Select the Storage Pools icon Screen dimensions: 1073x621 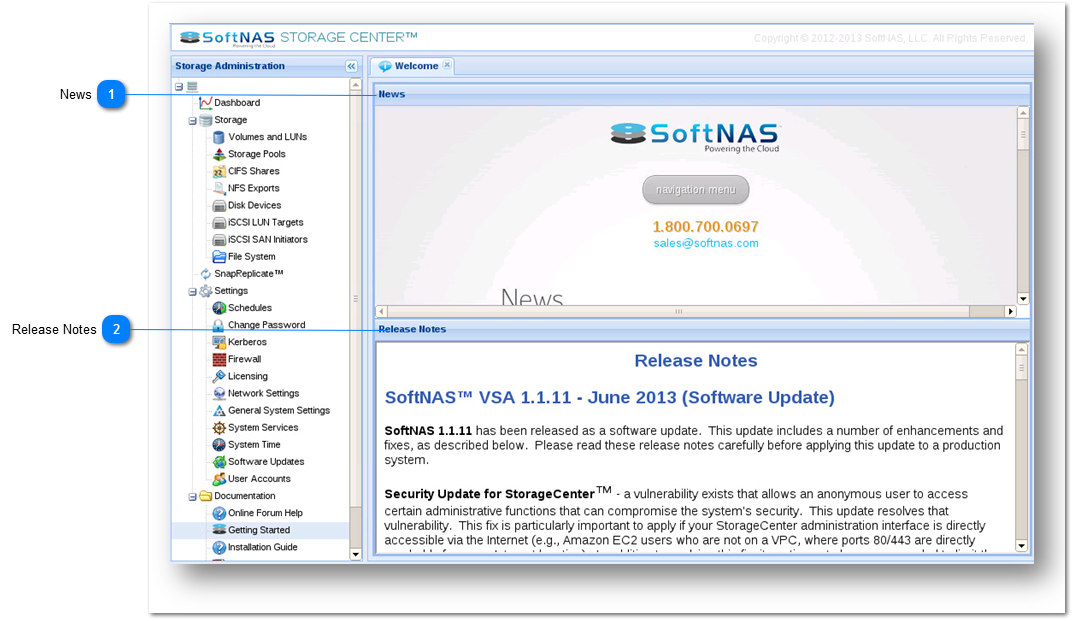(x=219, y=154)
